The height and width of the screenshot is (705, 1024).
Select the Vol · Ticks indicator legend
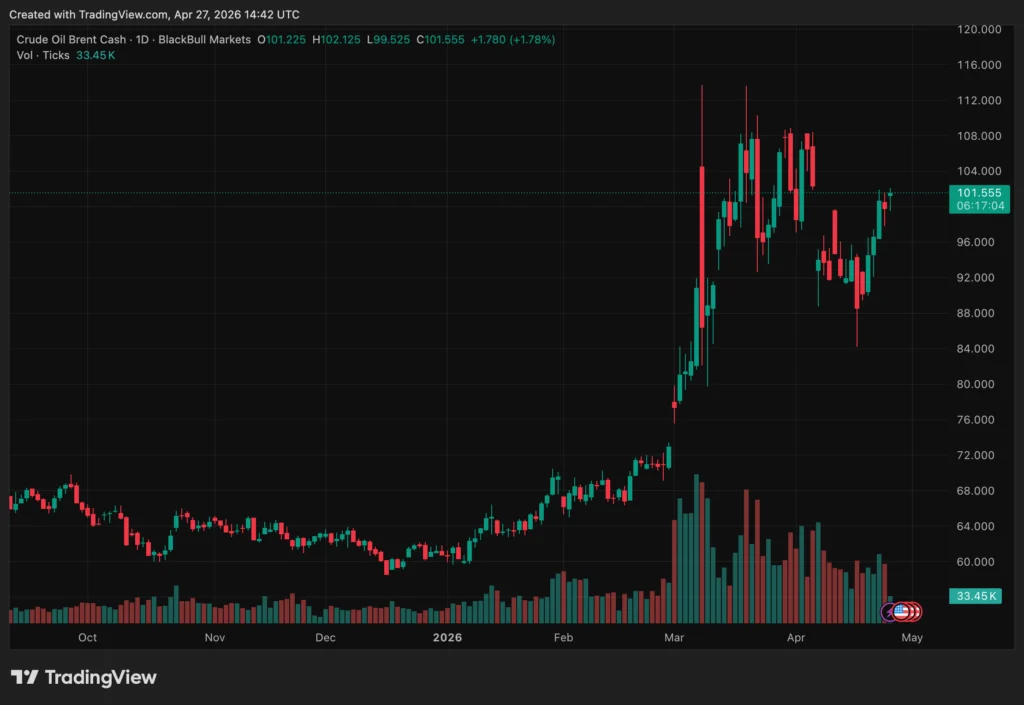43,55
